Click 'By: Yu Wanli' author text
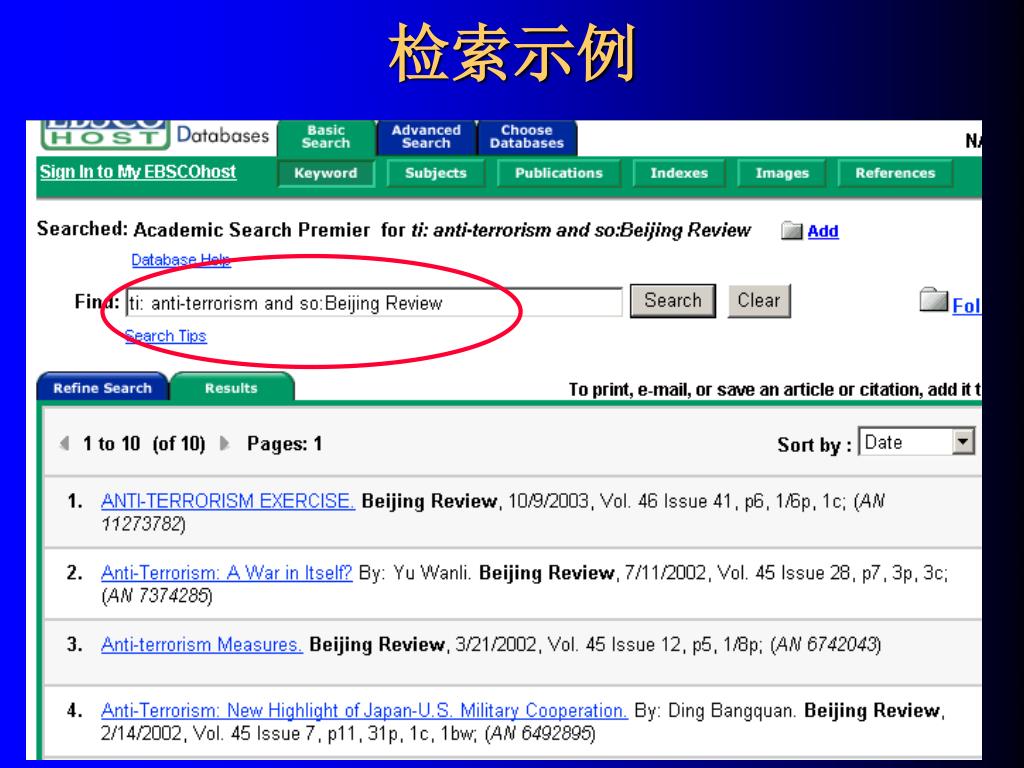Screen dimensions: 1024x768 (415, 573)
